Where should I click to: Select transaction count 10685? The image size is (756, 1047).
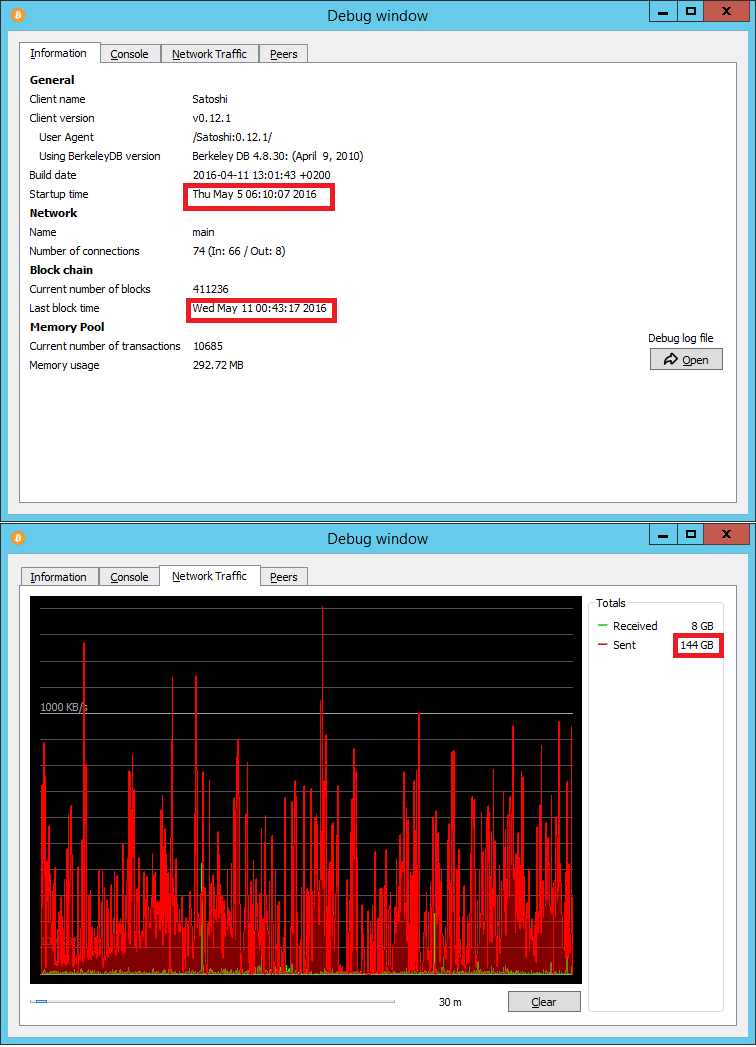pos(208,347)
